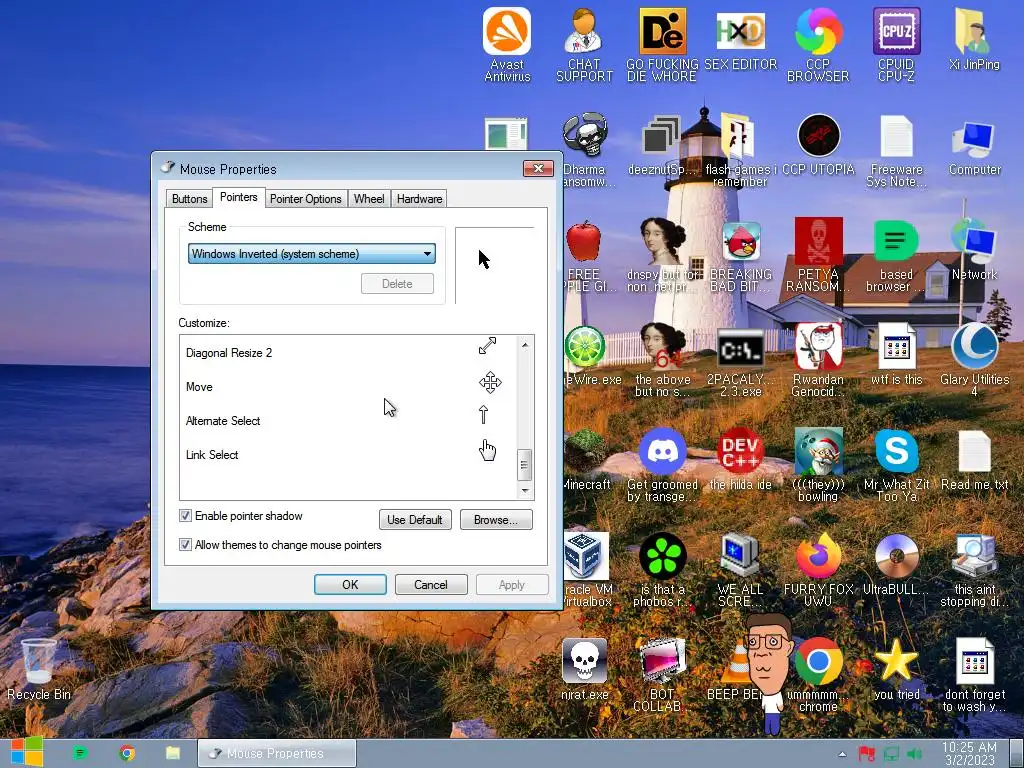
Task: Select the Move pointer row
Action: 347,387
